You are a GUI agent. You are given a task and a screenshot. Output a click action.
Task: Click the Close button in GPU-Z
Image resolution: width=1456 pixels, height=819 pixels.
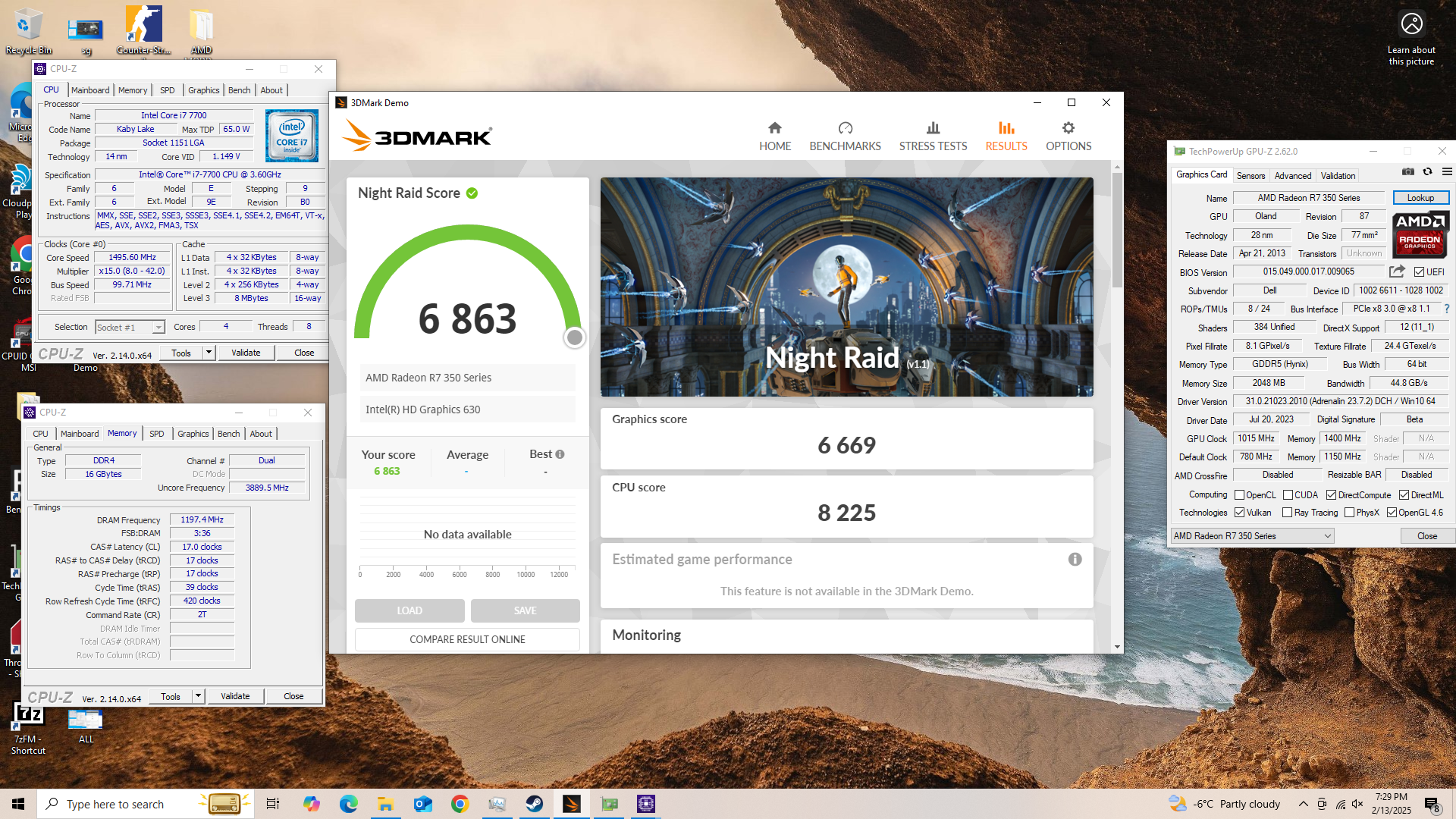click(1426, 536)
